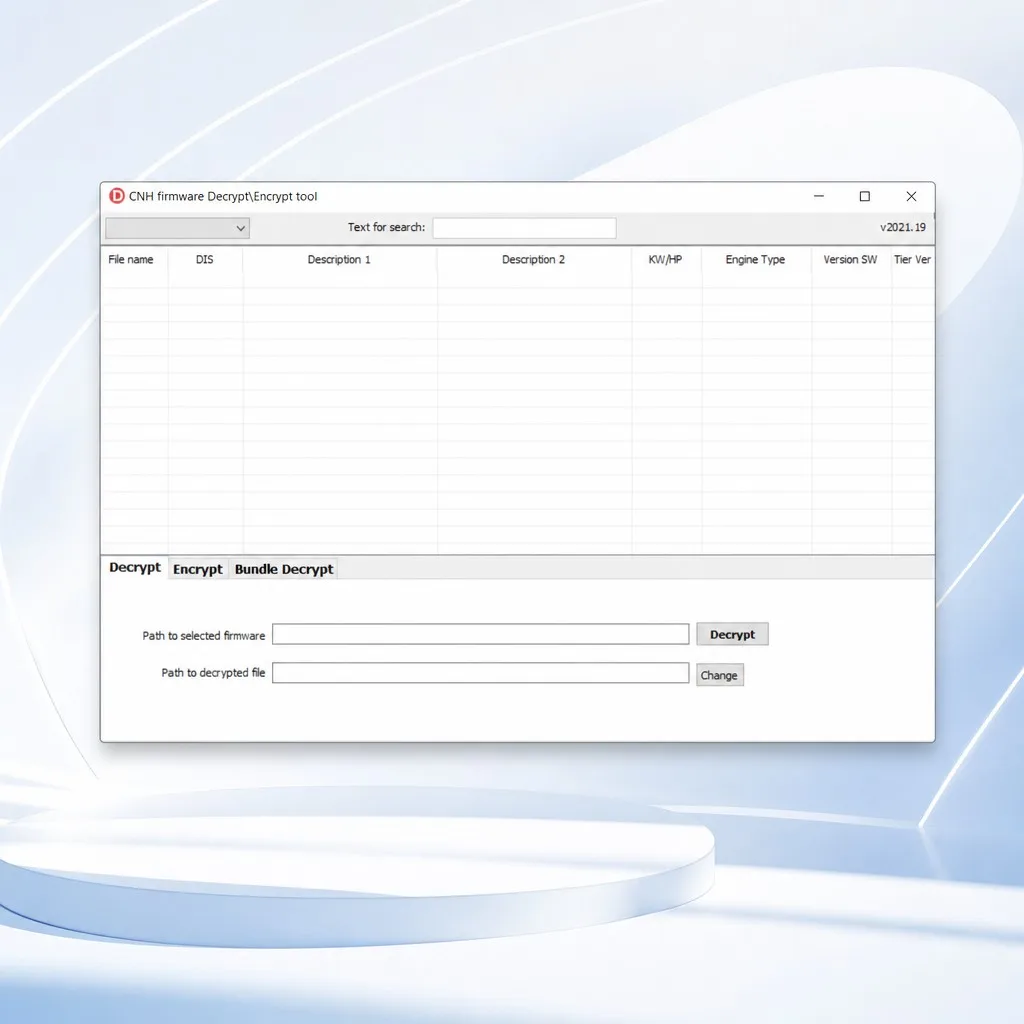Switch to the Encrypt tab

click(x=198, y=569)
